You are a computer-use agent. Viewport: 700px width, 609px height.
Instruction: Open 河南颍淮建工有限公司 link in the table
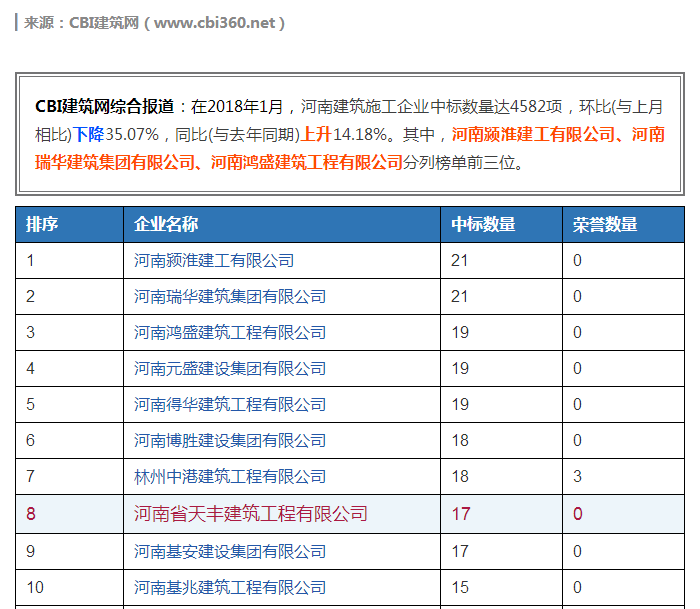[x=214, y=261]
